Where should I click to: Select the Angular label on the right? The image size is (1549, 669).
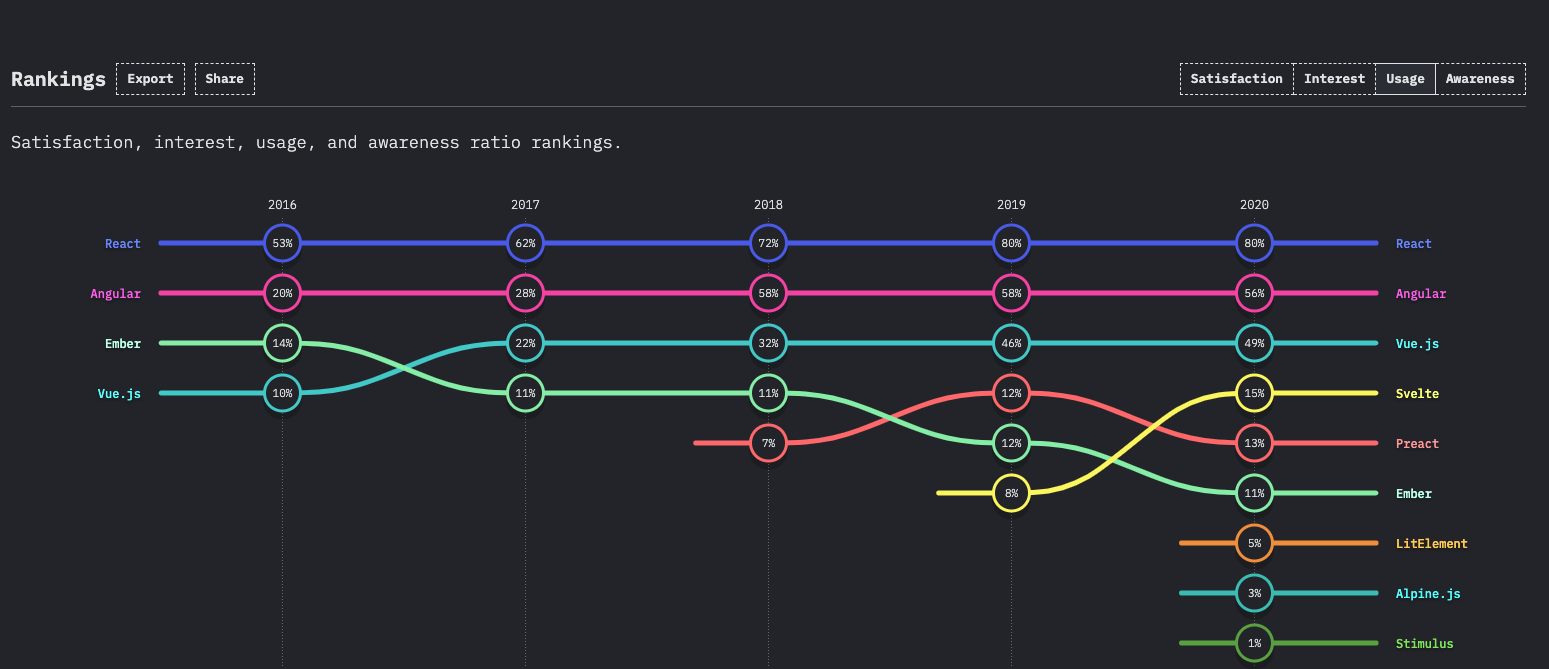(x=1421, y=293)
